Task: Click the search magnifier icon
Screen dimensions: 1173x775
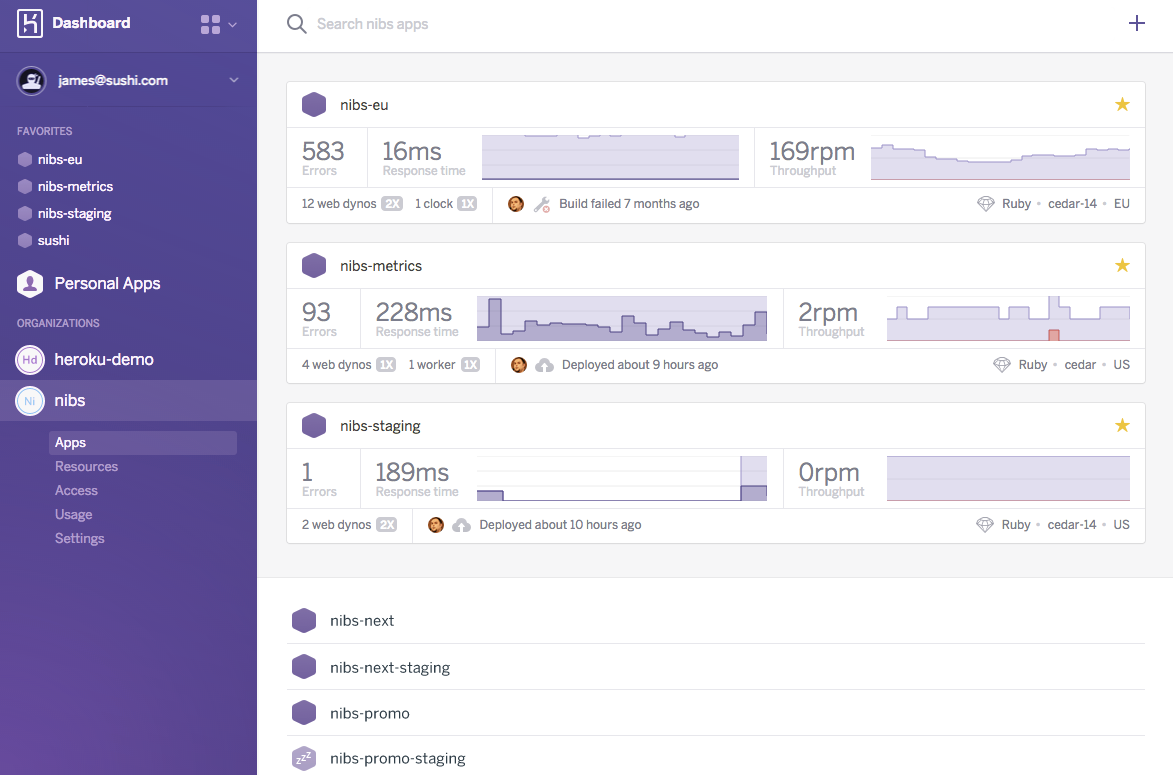Action: point(296,22)
